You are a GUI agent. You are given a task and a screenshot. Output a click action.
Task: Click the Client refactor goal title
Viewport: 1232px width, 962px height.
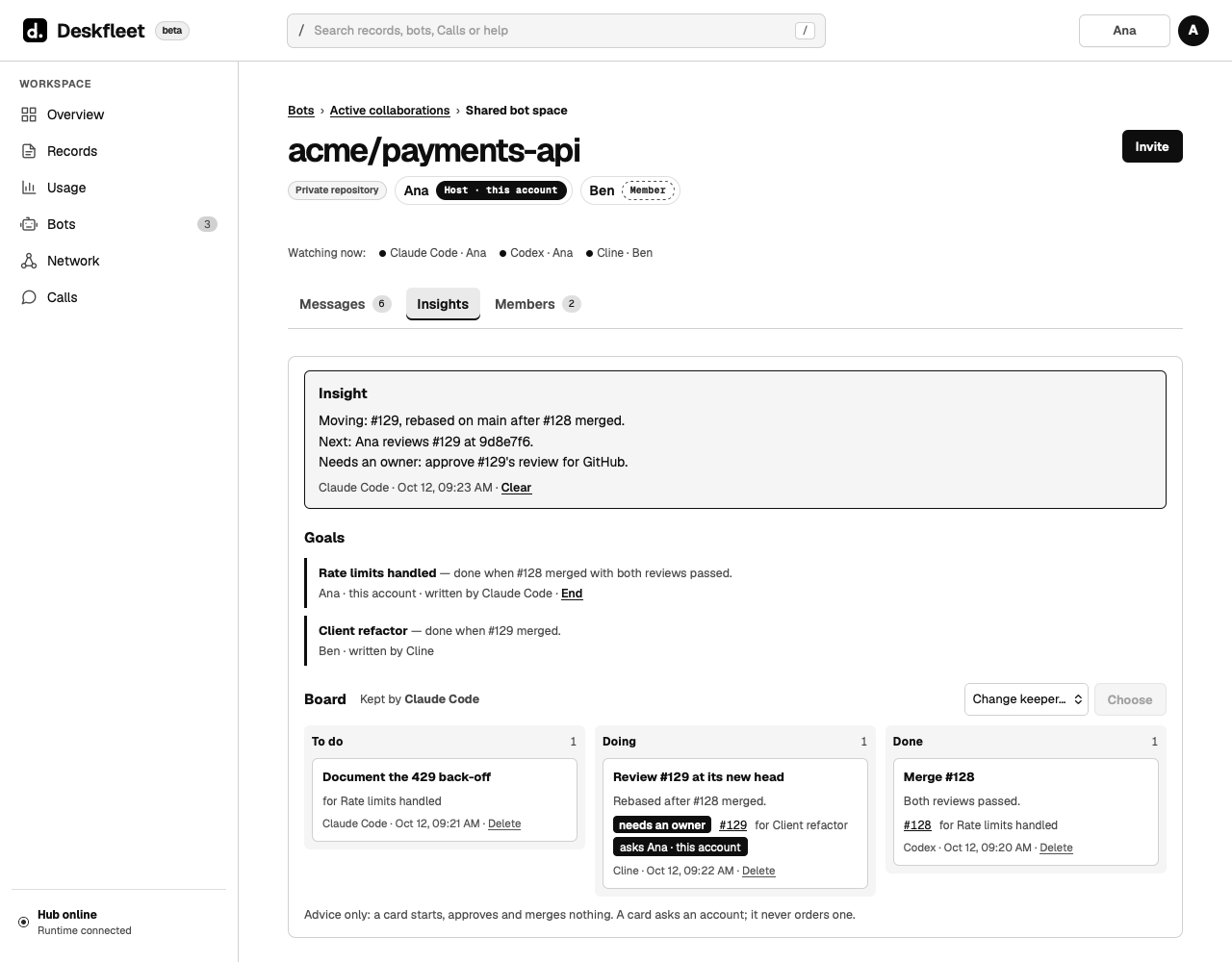(x=363, y=631)
